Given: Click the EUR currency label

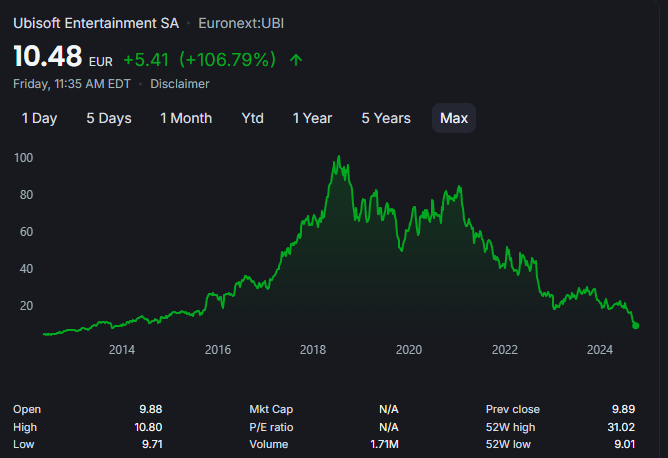Looking at the screenshot, I should point(101,62).
